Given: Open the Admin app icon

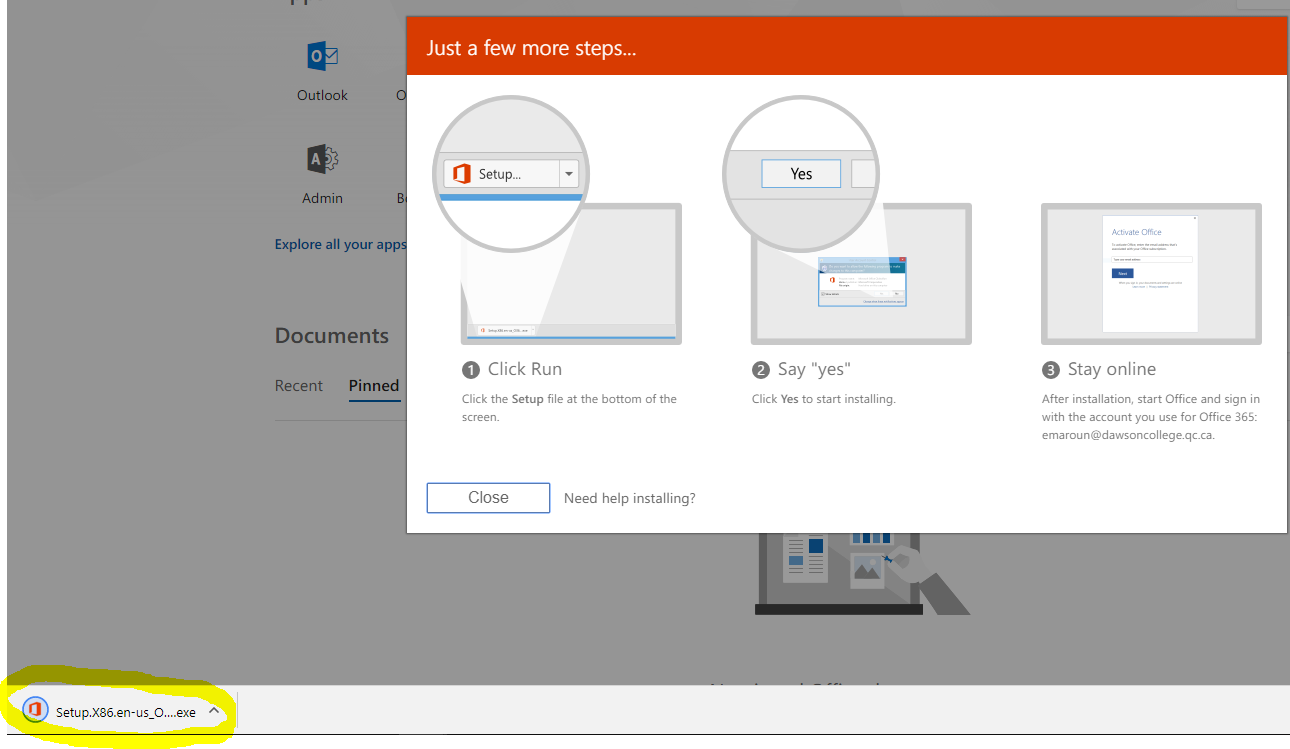Looking at the screenshot, I should [323, 160].
